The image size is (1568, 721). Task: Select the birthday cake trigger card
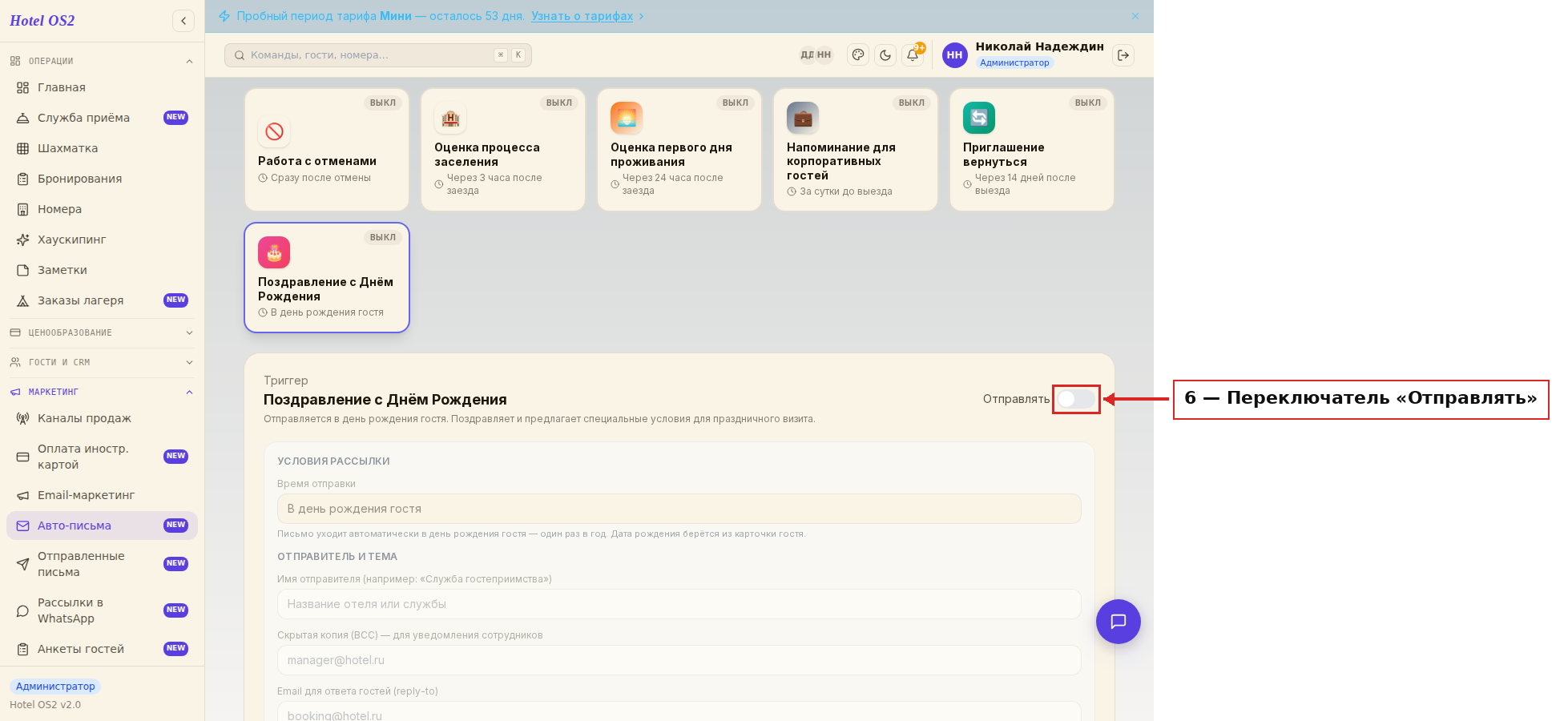click(327, 277)
